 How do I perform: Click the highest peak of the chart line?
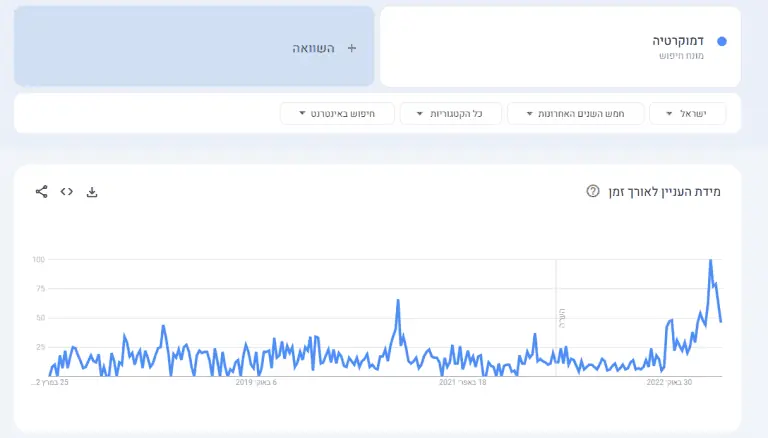710,260
